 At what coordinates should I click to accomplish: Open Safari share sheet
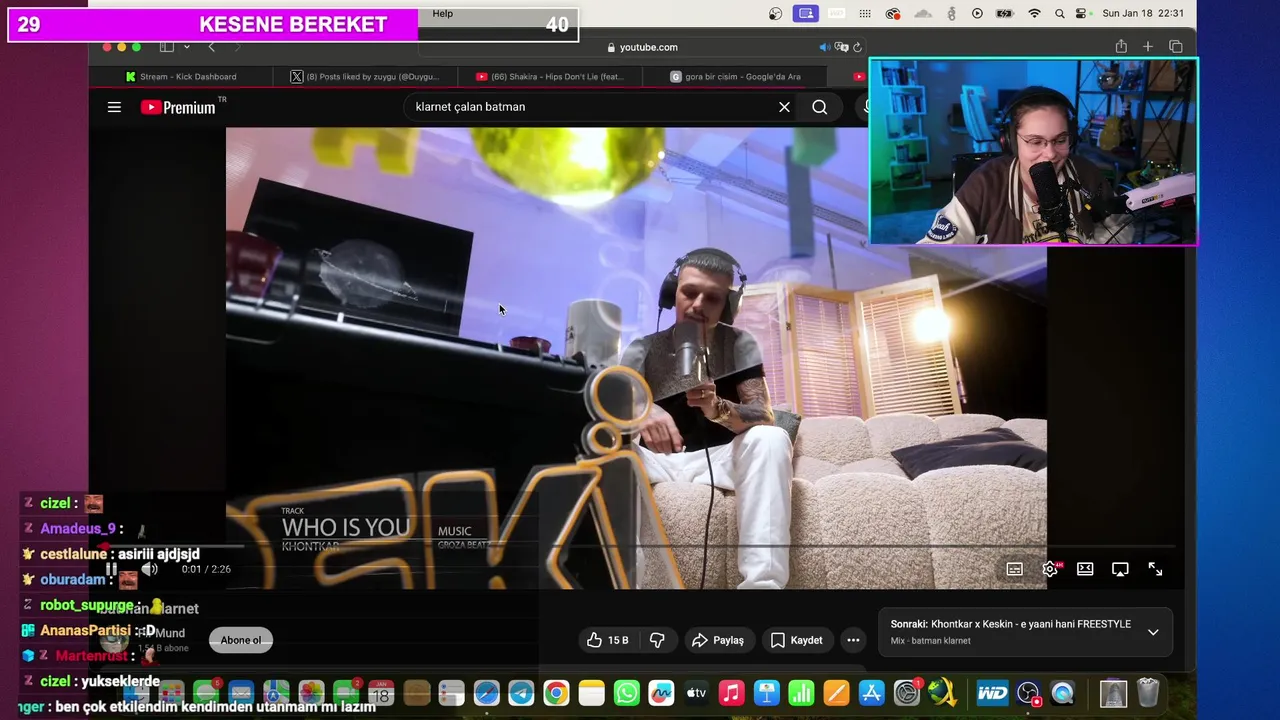coord(1121,47)
